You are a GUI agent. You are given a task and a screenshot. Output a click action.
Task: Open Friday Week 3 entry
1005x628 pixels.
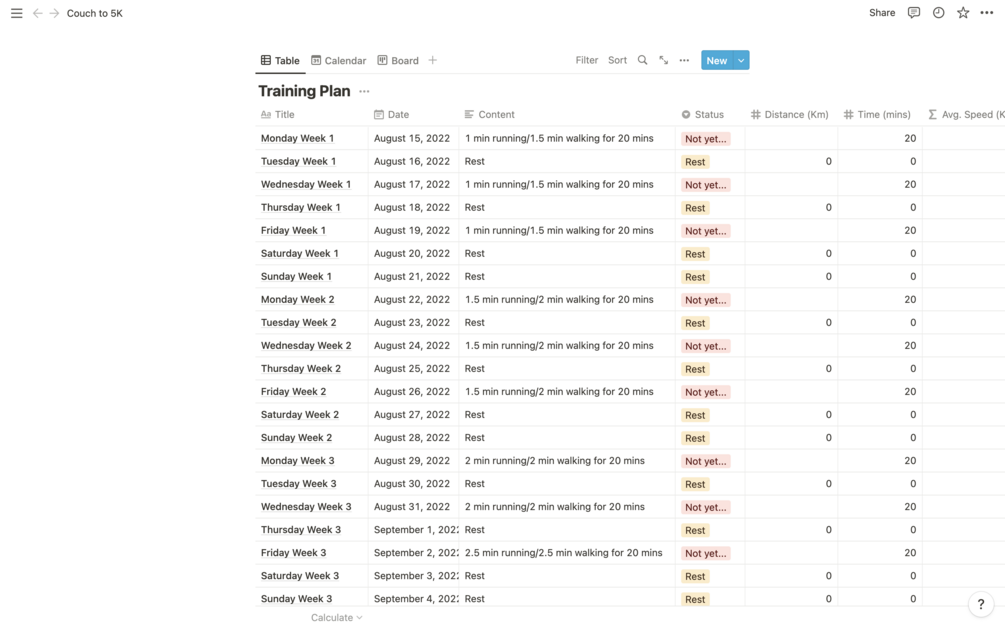coord(294,553)
